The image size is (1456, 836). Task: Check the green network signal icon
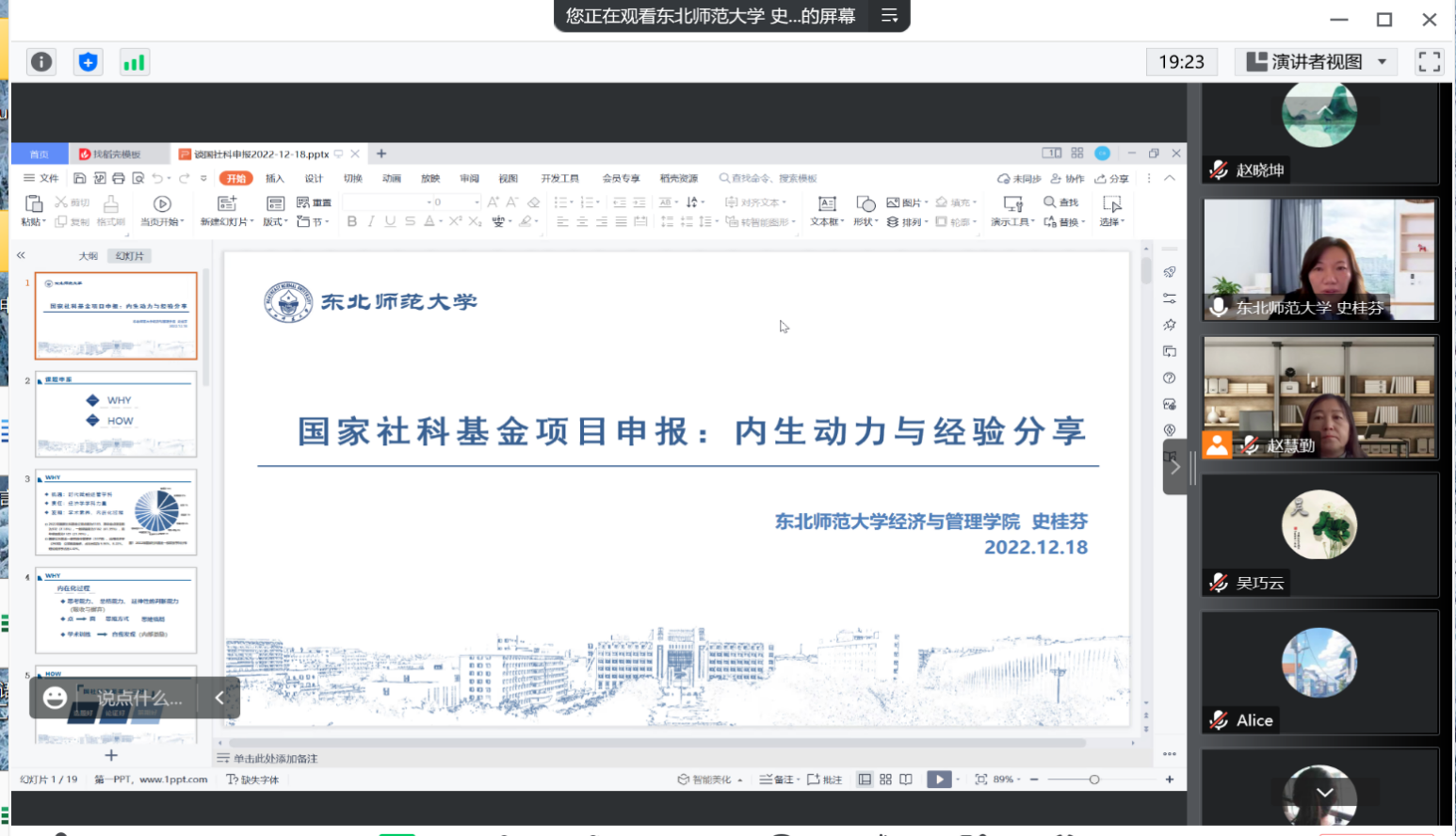pos(135,62)
